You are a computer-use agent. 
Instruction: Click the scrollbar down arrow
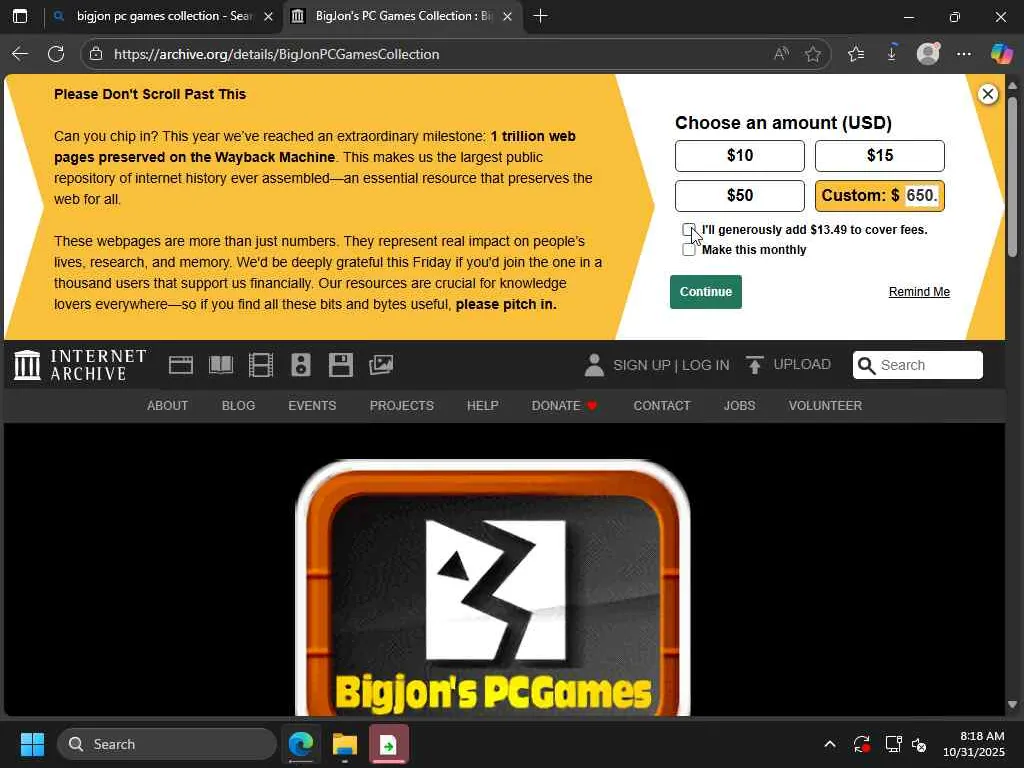[x=1012, y=705]
